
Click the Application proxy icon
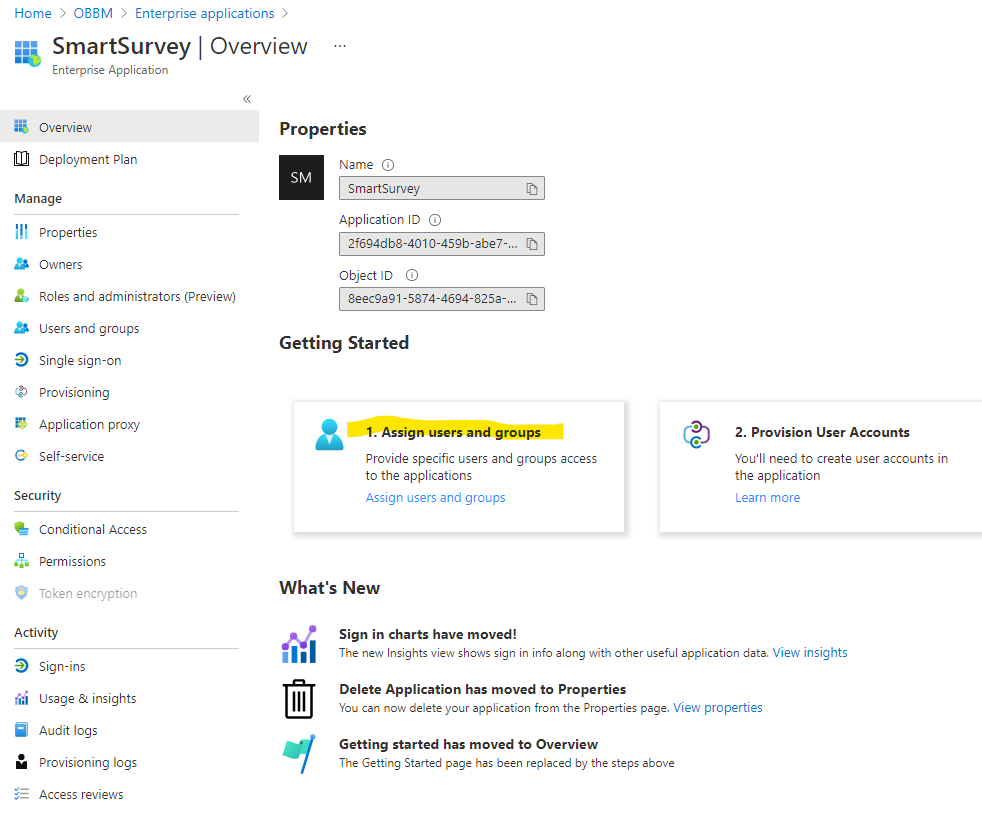pos(21,424)
